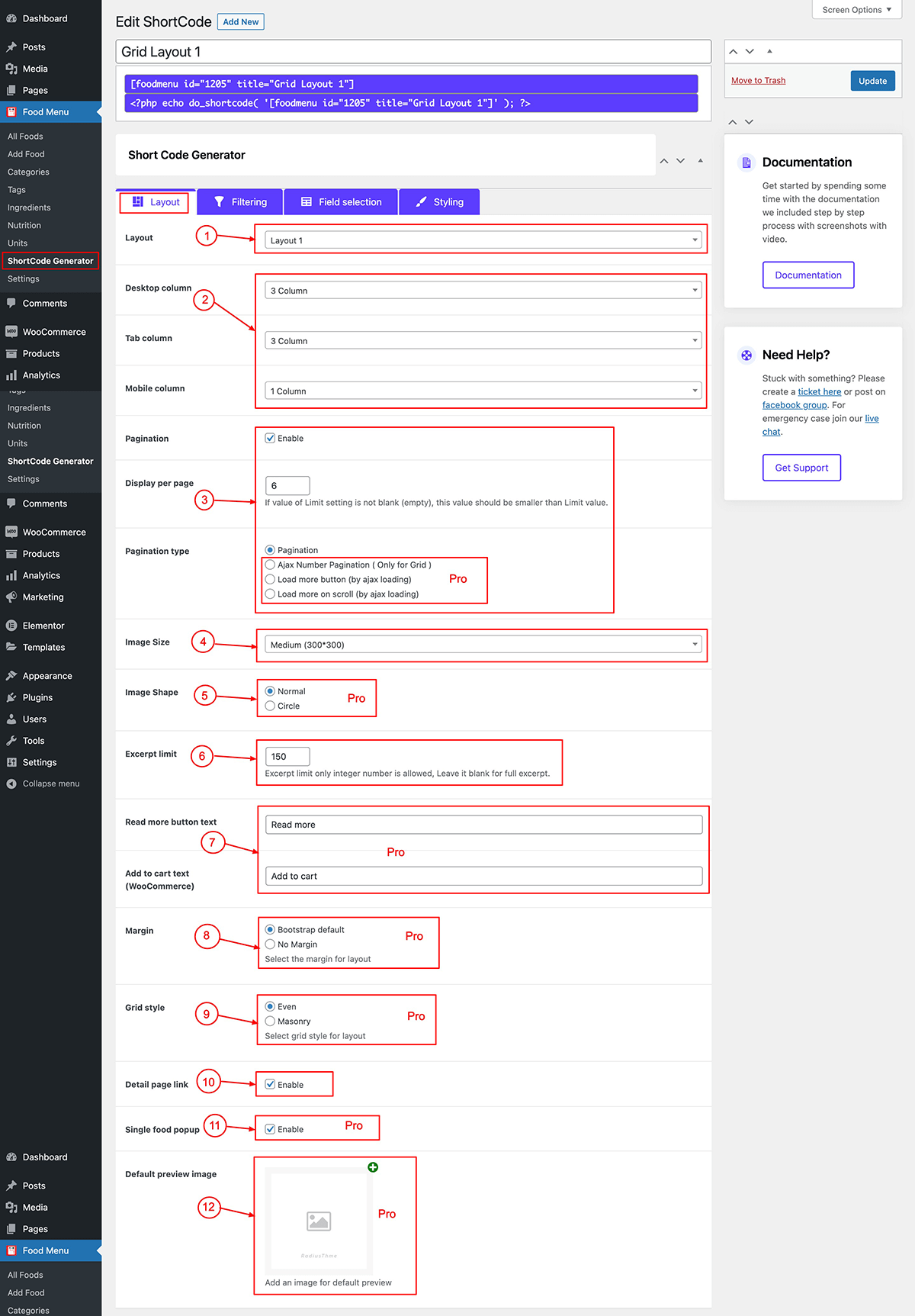Click the Need Help lifebuoy icon
The image size is (915, 1316).
[746, 355]
